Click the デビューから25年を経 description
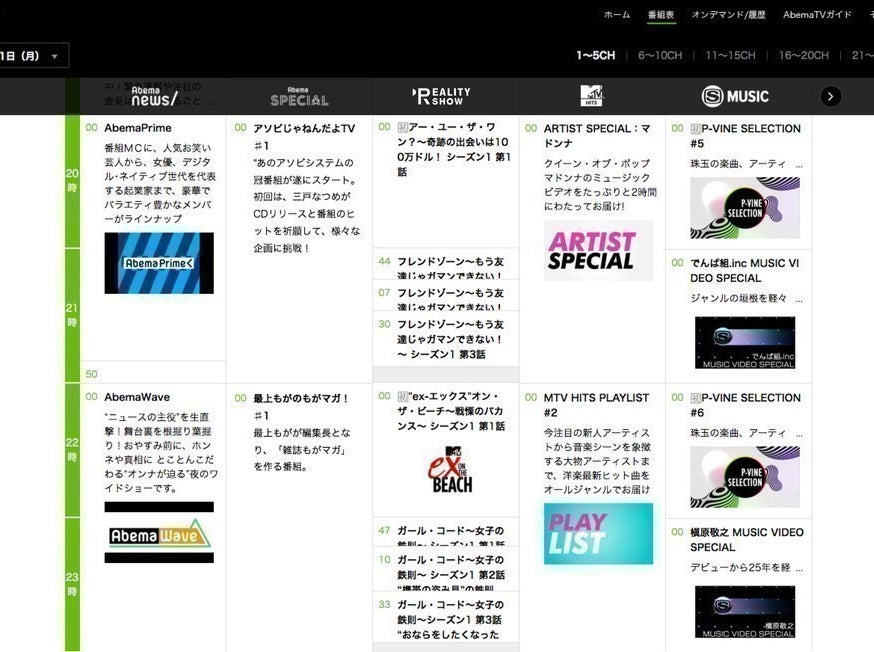The width and height of the screenshot is (874, 652). tap(746, 568)
